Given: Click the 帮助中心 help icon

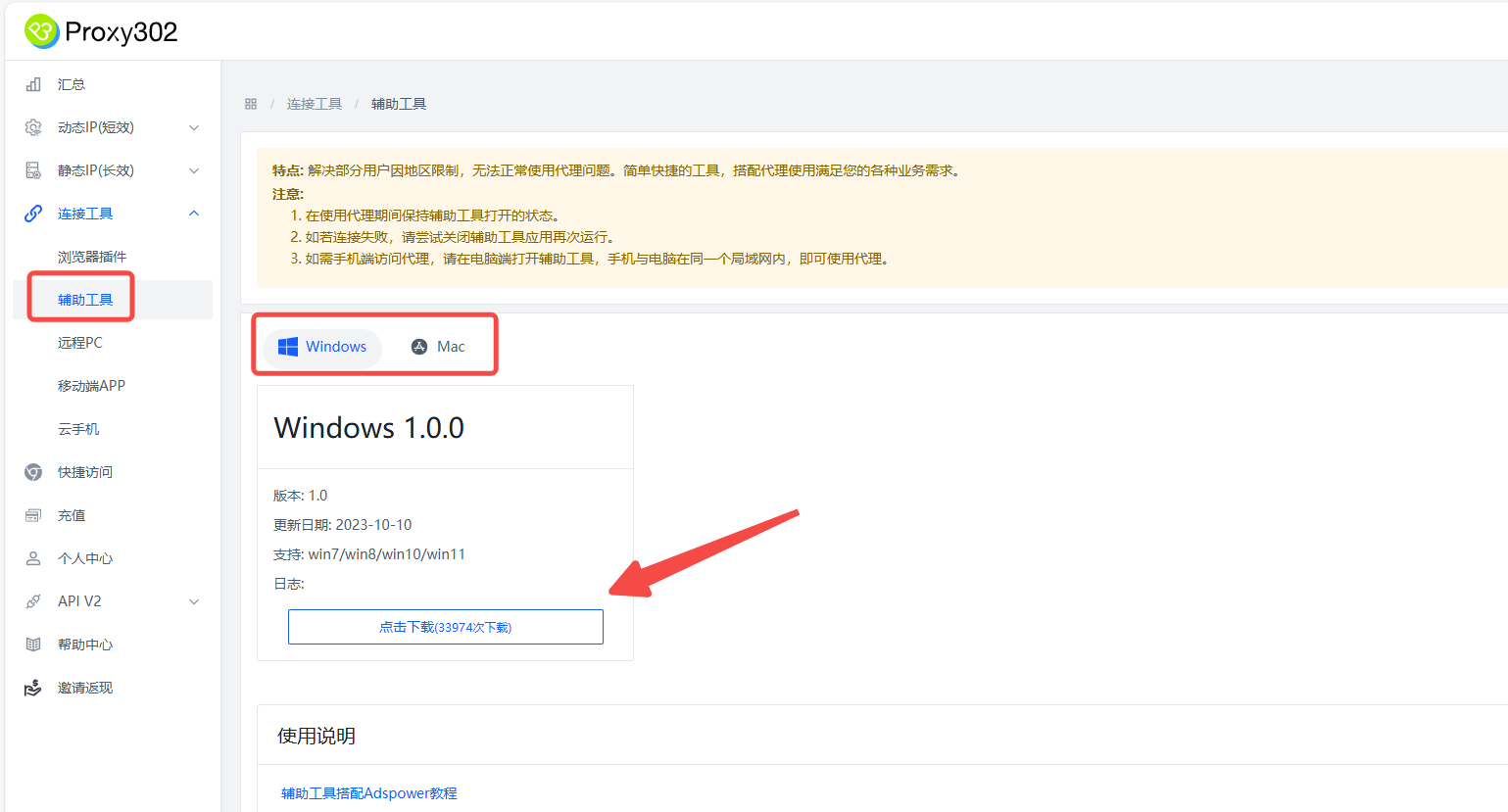Looking at the screenshot, I should [32, 644].
